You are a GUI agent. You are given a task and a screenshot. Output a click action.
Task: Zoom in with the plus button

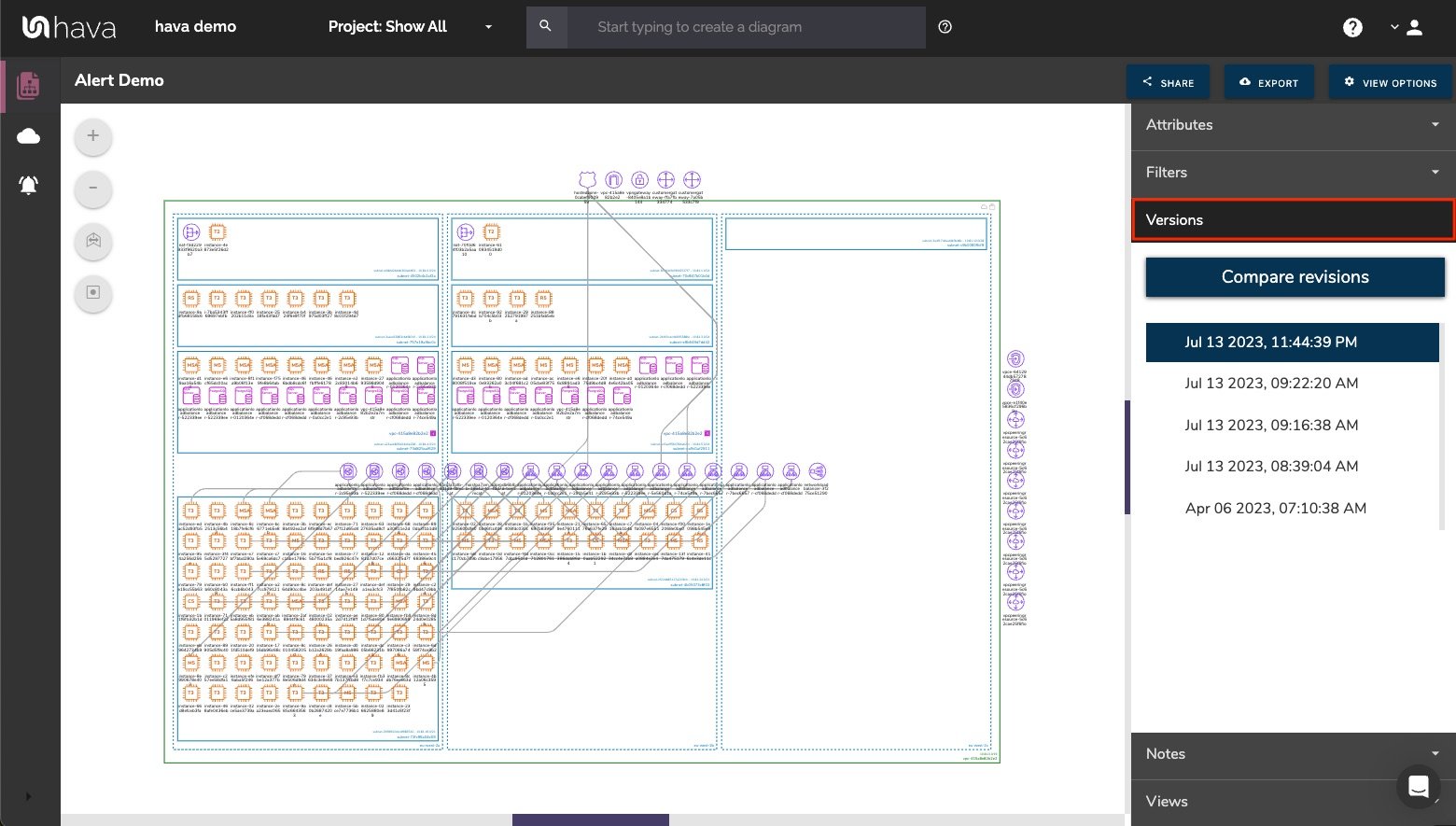tap(92, 135)
